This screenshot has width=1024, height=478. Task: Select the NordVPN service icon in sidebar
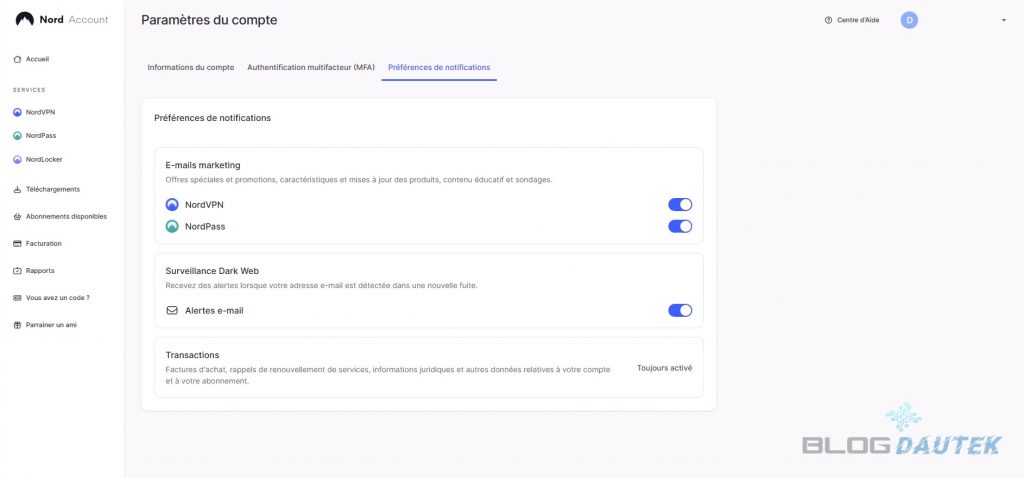pyautogui.click(x=17, y=112)
